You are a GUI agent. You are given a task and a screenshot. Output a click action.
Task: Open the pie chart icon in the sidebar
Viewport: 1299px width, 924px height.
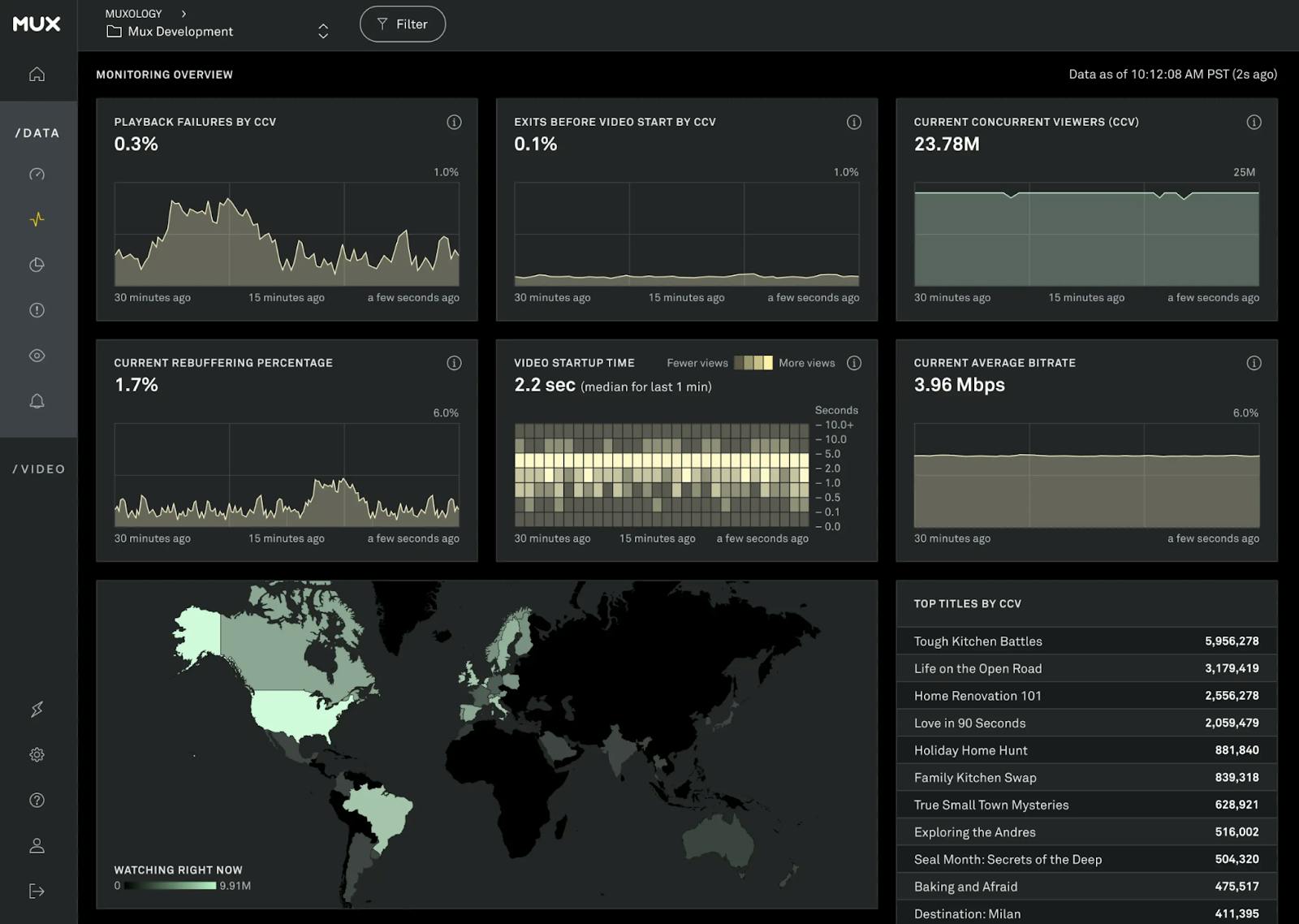[x=37, y=265]
